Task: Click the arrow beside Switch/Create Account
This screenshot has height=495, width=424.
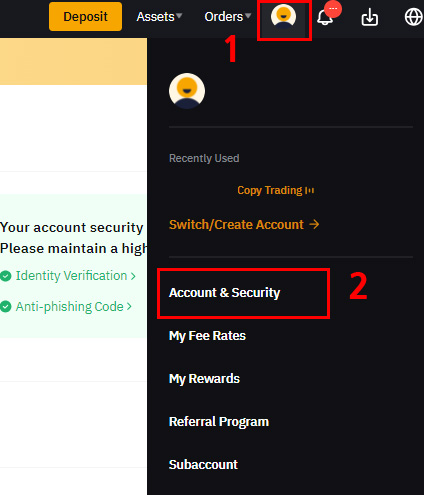Action: coord(314,224)
